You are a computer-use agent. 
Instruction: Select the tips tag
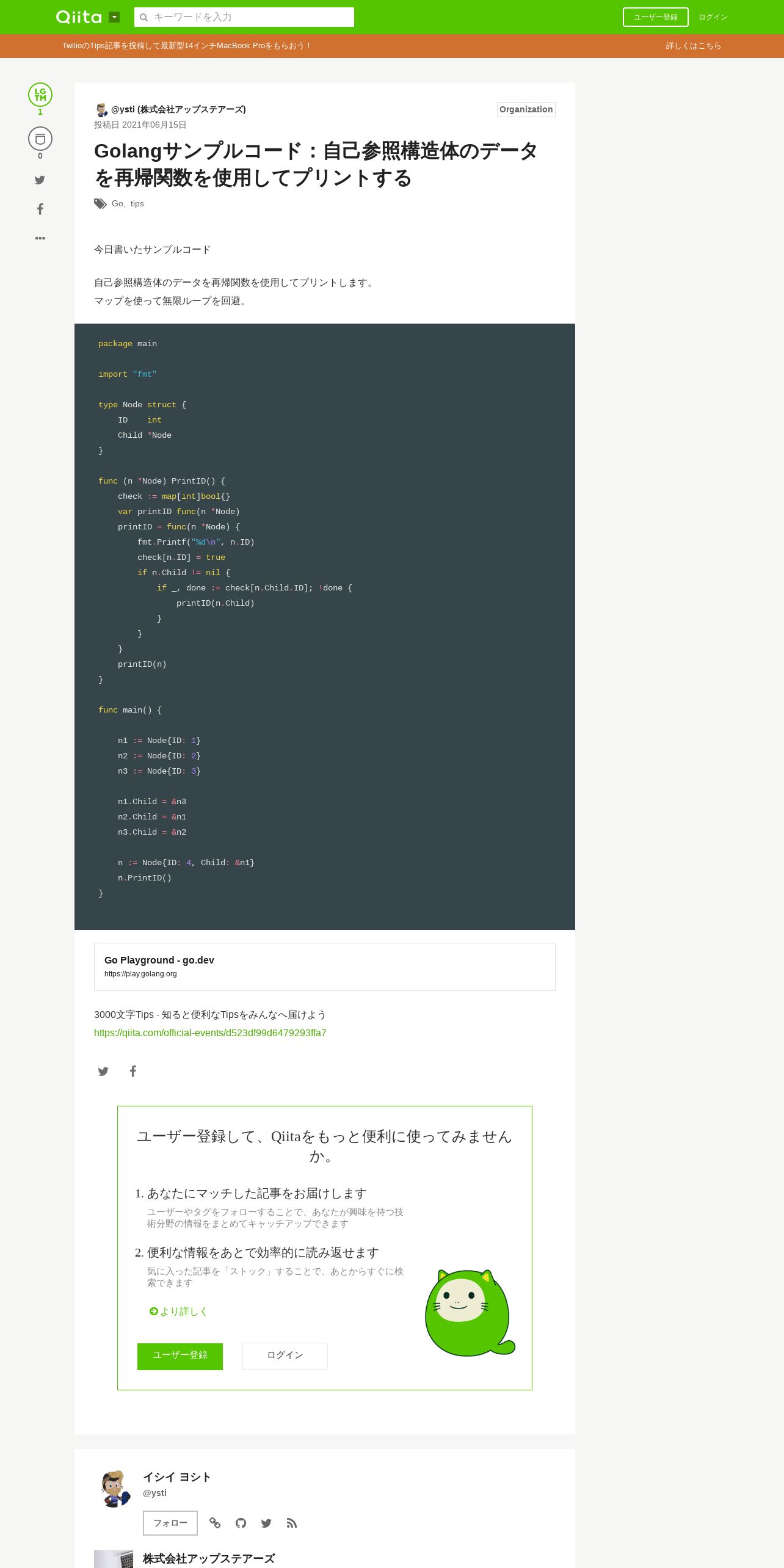pos(137,203)
